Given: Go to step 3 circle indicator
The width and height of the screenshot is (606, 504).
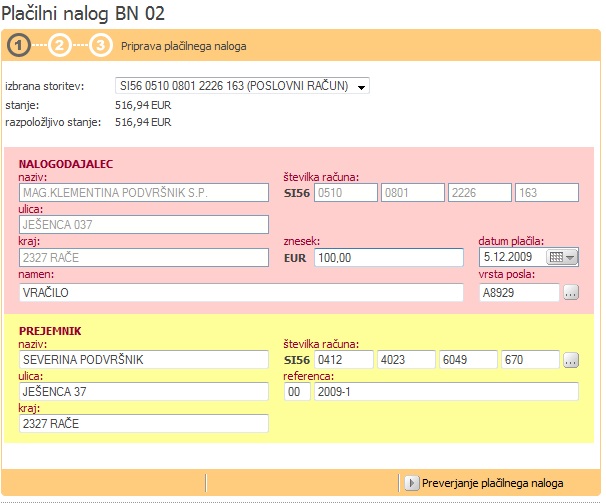Looking at the screenshot, I should 101,46.
